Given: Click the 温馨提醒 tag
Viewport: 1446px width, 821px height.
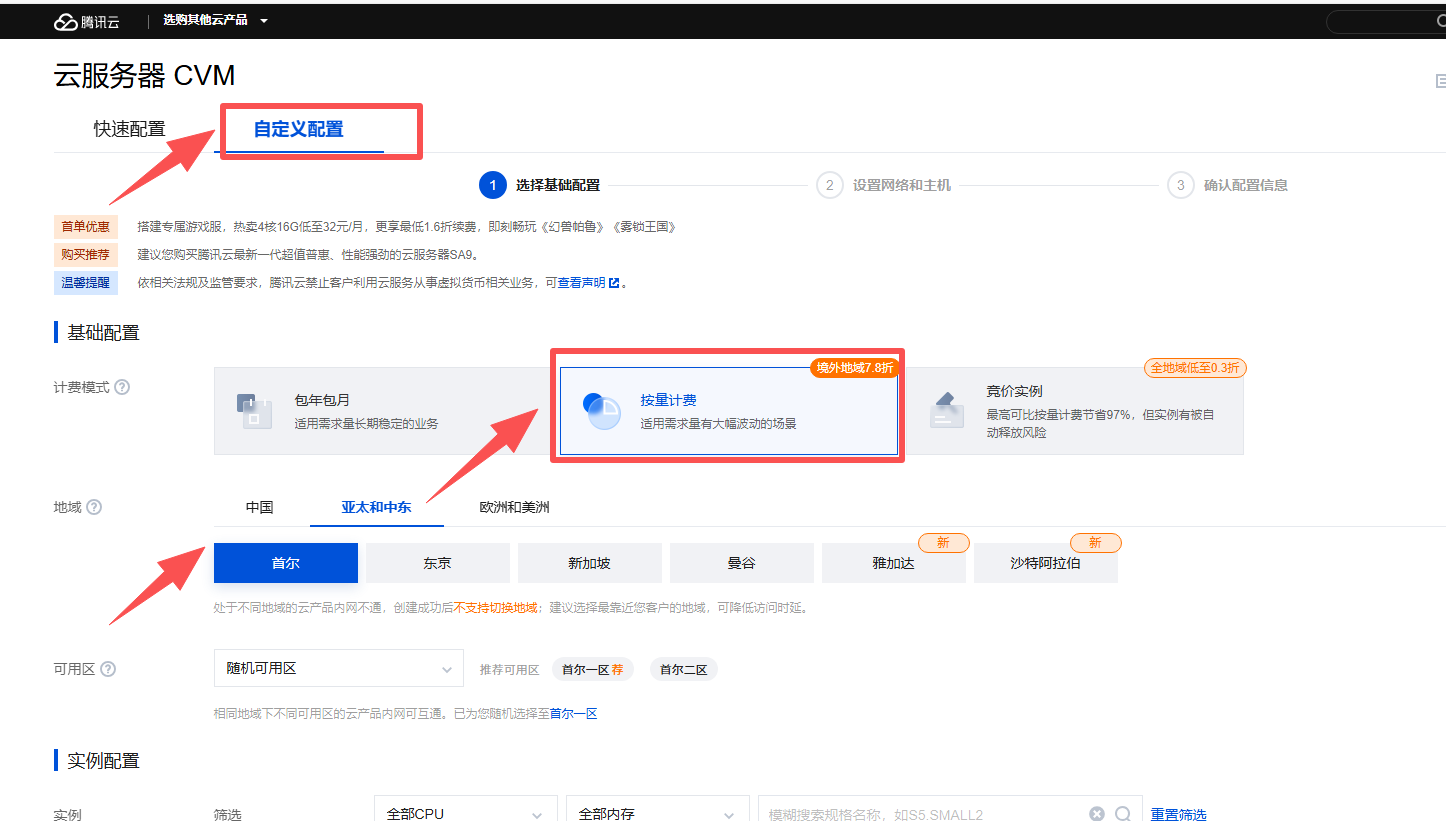Looking at the screenshot, I should [x=86, y=283].
